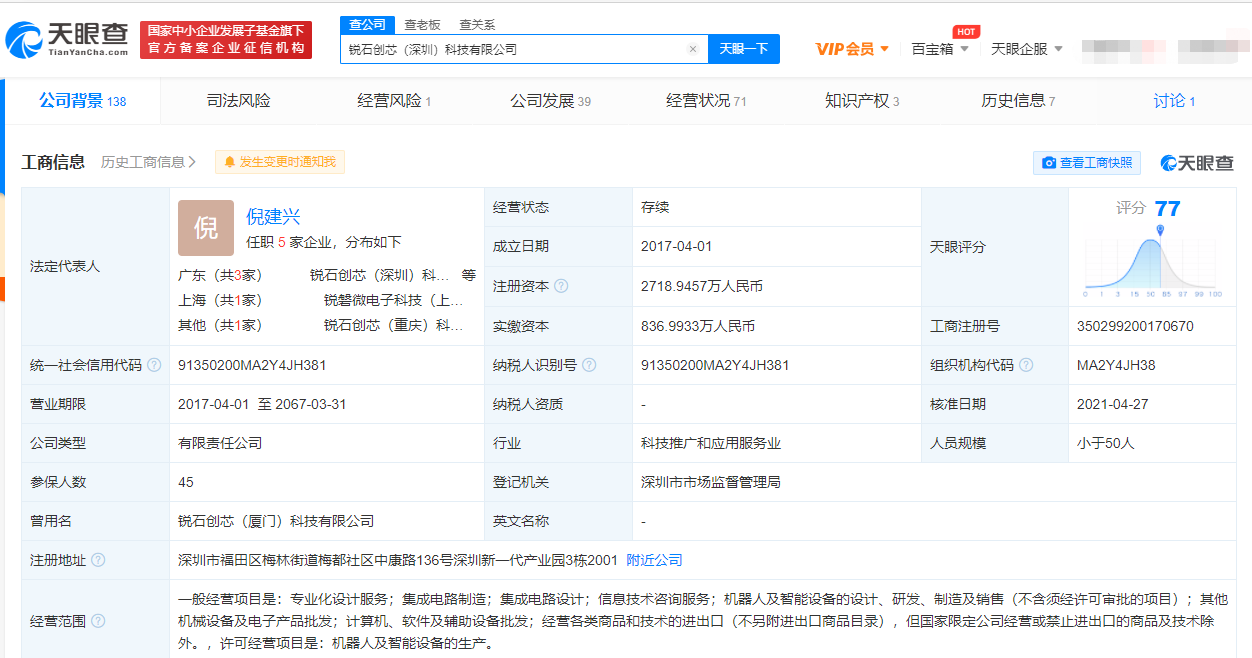Click the former name 锐石创芯（厦门）科技有限公司
The image size is (1252, 658).
pos(276,521)
